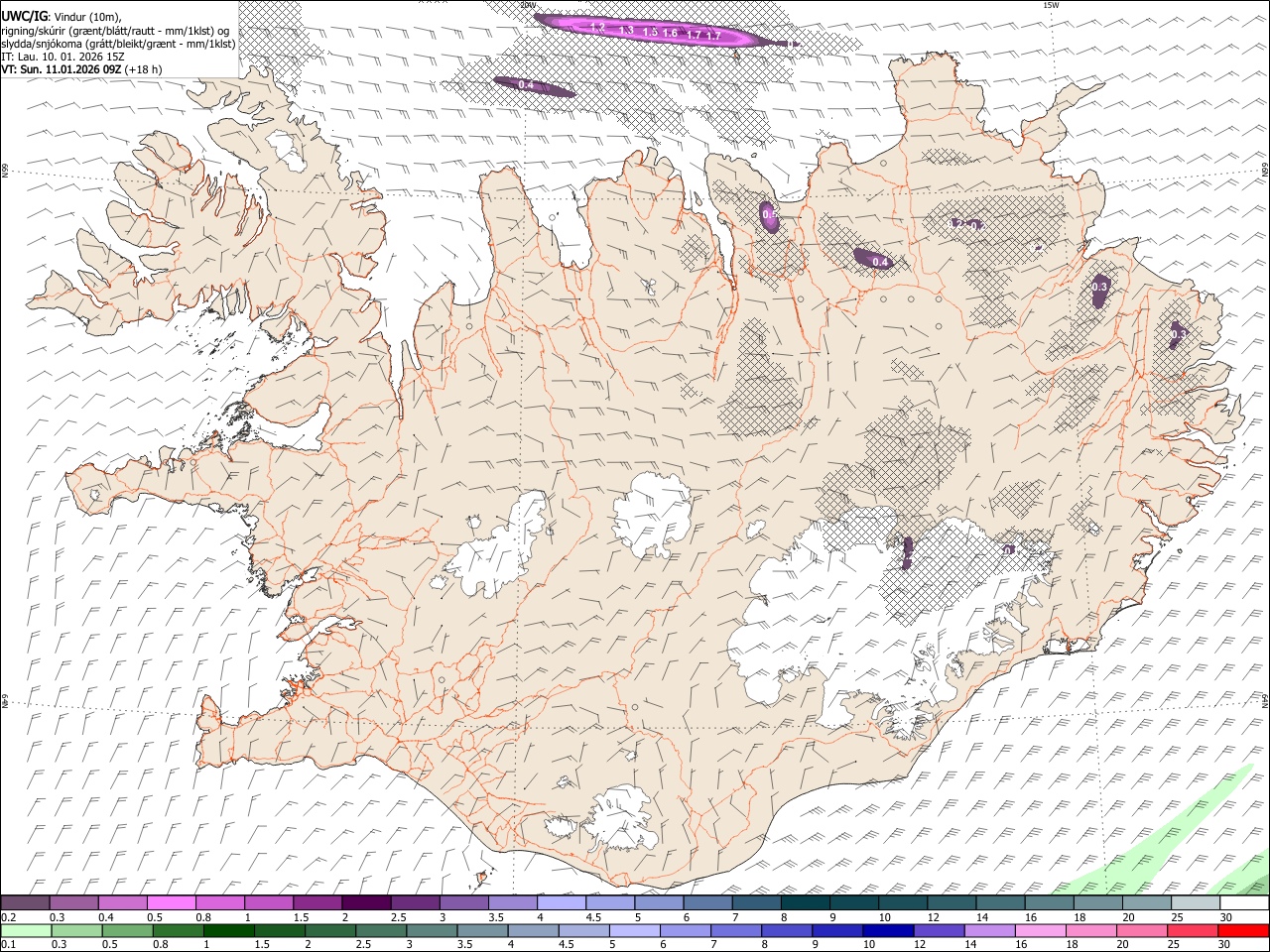Image resolution: width=1270 pixels, height=952 pixels.
Task: Pick the red swatch in bottom legend
Action: [x=1244, y=930]
